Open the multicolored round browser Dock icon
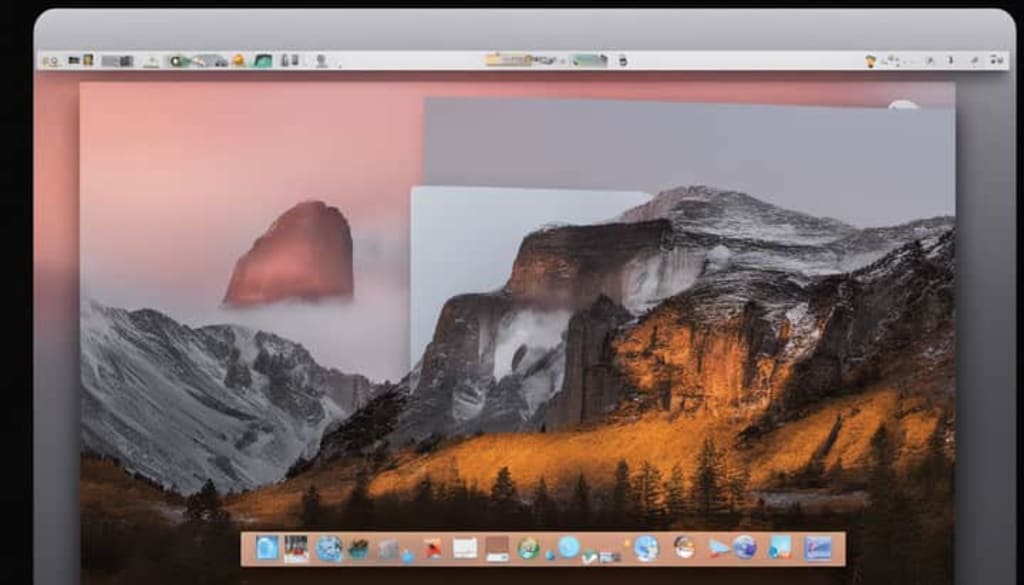Viewport: 1024px width, 585px height. click(x=684, y=547)
